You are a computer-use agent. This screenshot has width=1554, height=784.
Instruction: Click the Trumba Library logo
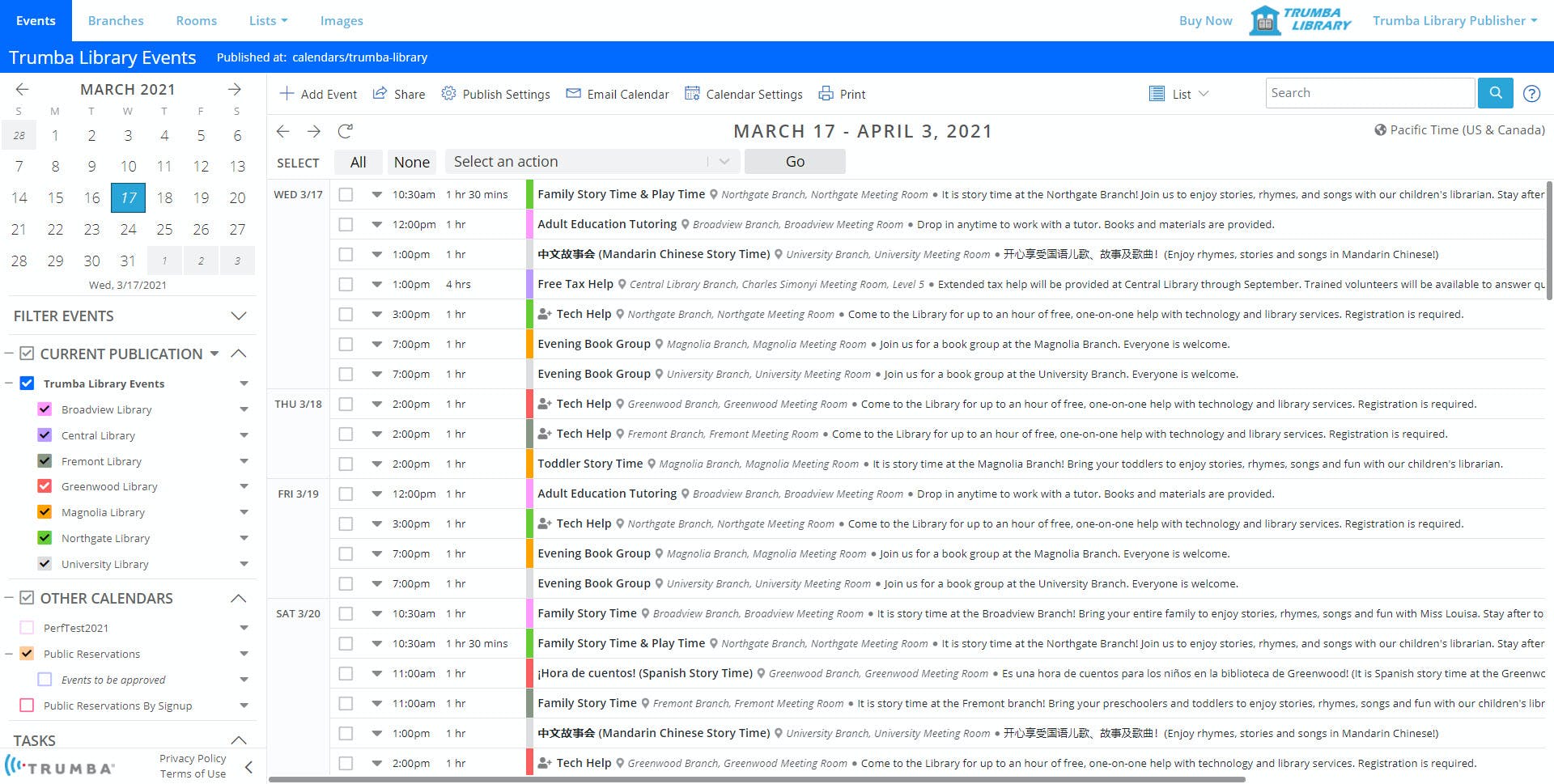(x=1301, y=20)
